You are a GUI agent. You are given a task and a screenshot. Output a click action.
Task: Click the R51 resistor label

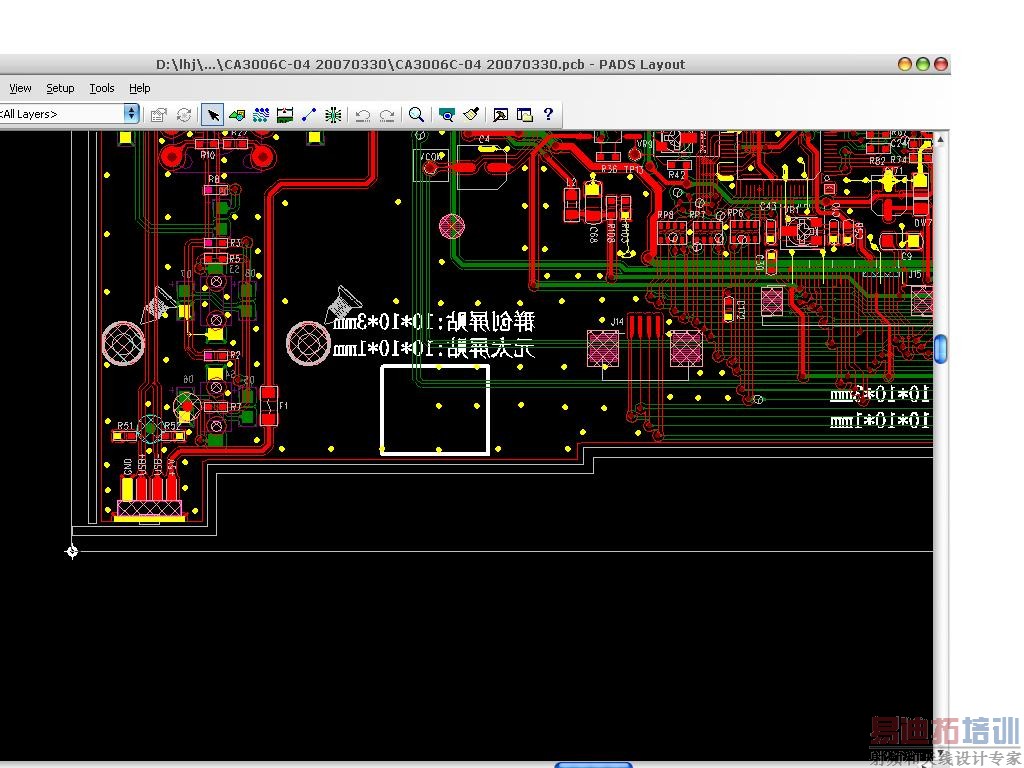click(125, 426)
